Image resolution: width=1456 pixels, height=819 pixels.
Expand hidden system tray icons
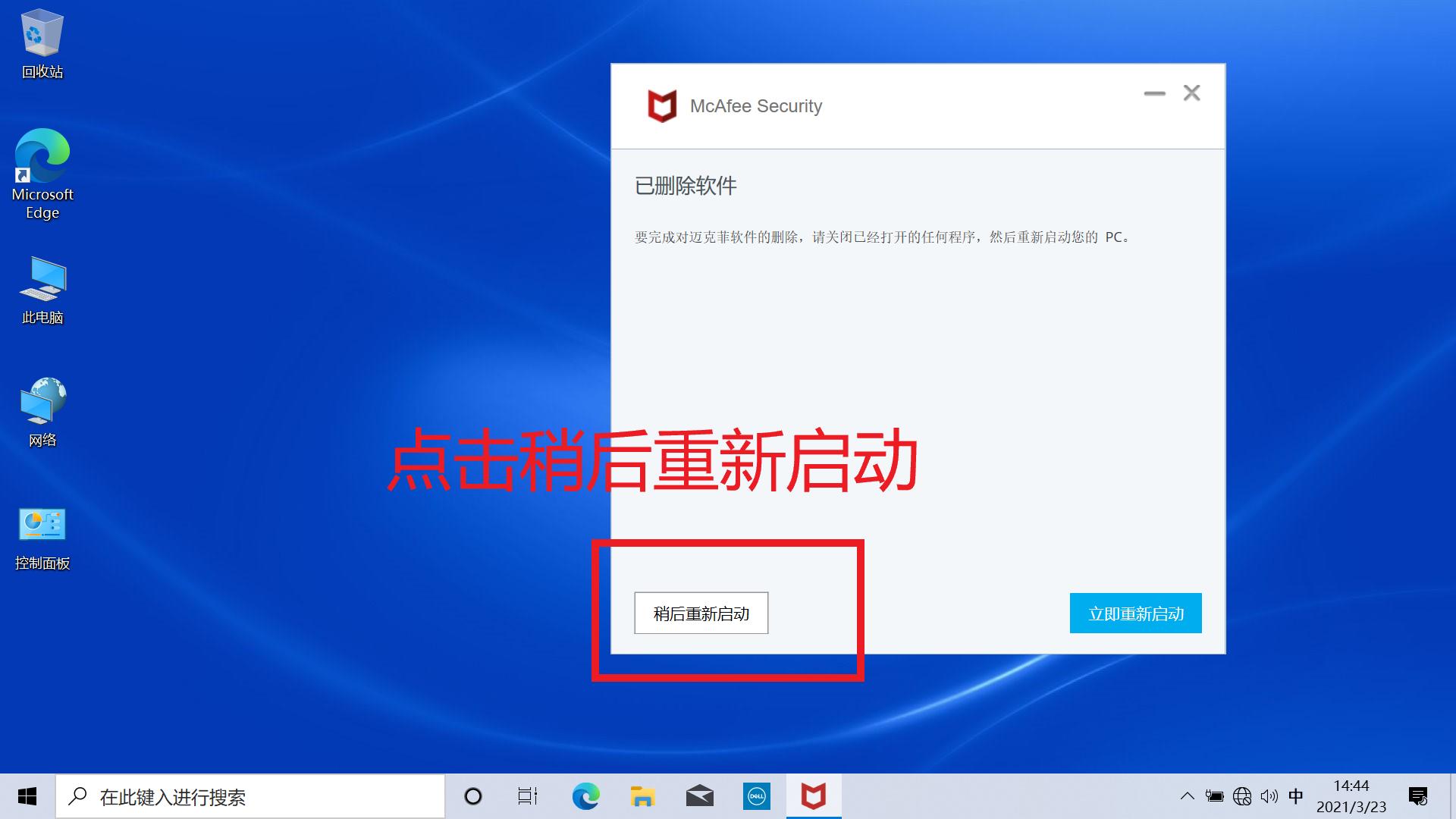pyautogui.click(x=1188, y=796)
